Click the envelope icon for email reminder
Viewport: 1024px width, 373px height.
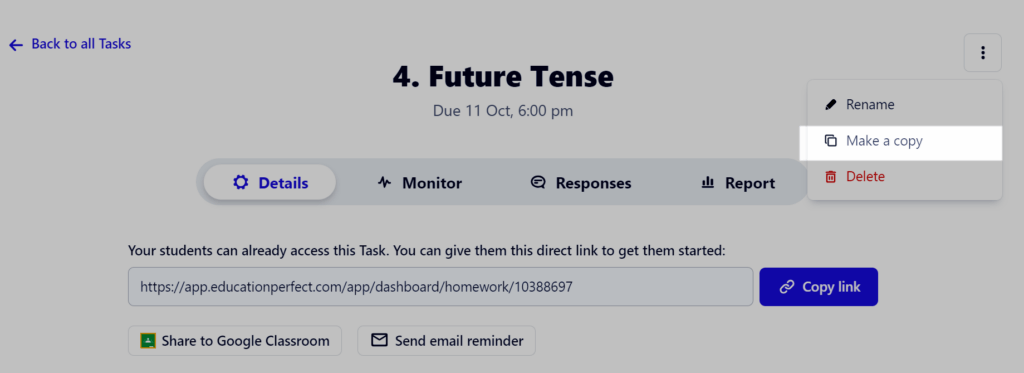(379, 340)
